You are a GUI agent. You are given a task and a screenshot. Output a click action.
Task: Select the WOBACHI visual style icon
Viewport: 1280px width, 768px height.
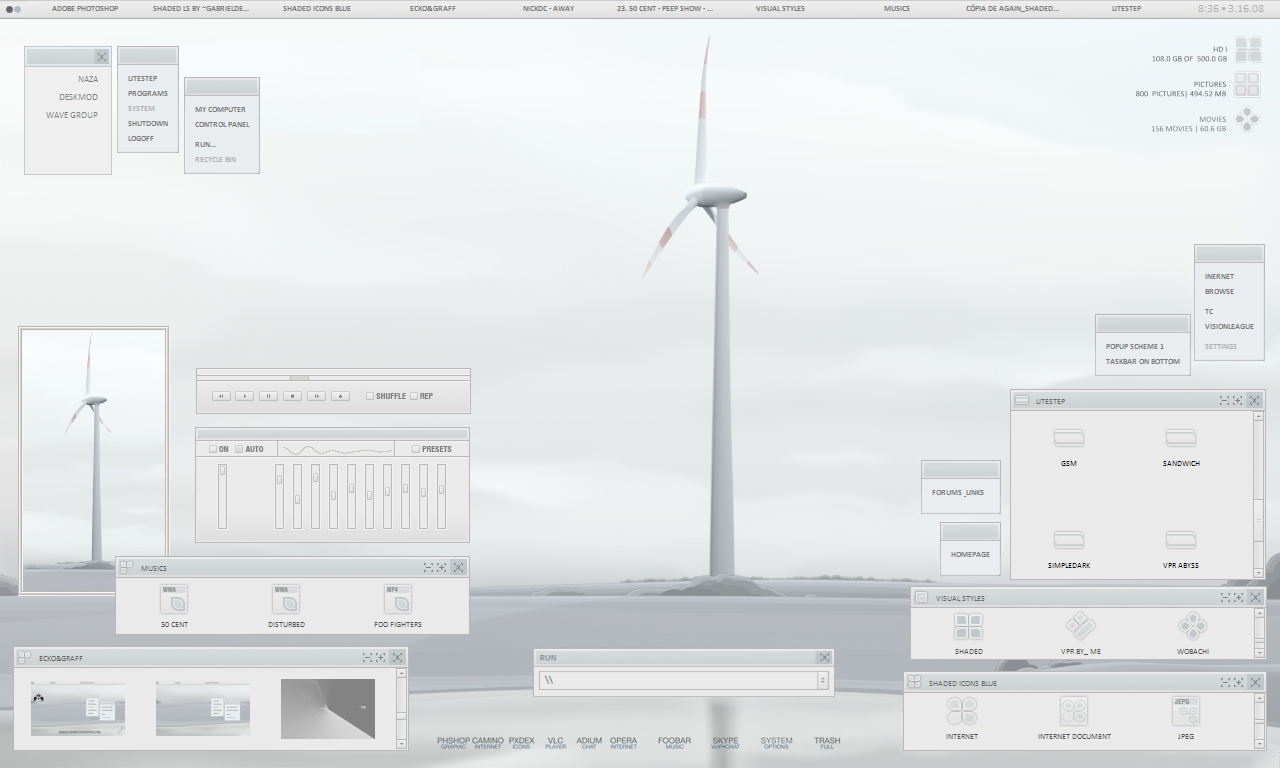(x=1192, y=627)
